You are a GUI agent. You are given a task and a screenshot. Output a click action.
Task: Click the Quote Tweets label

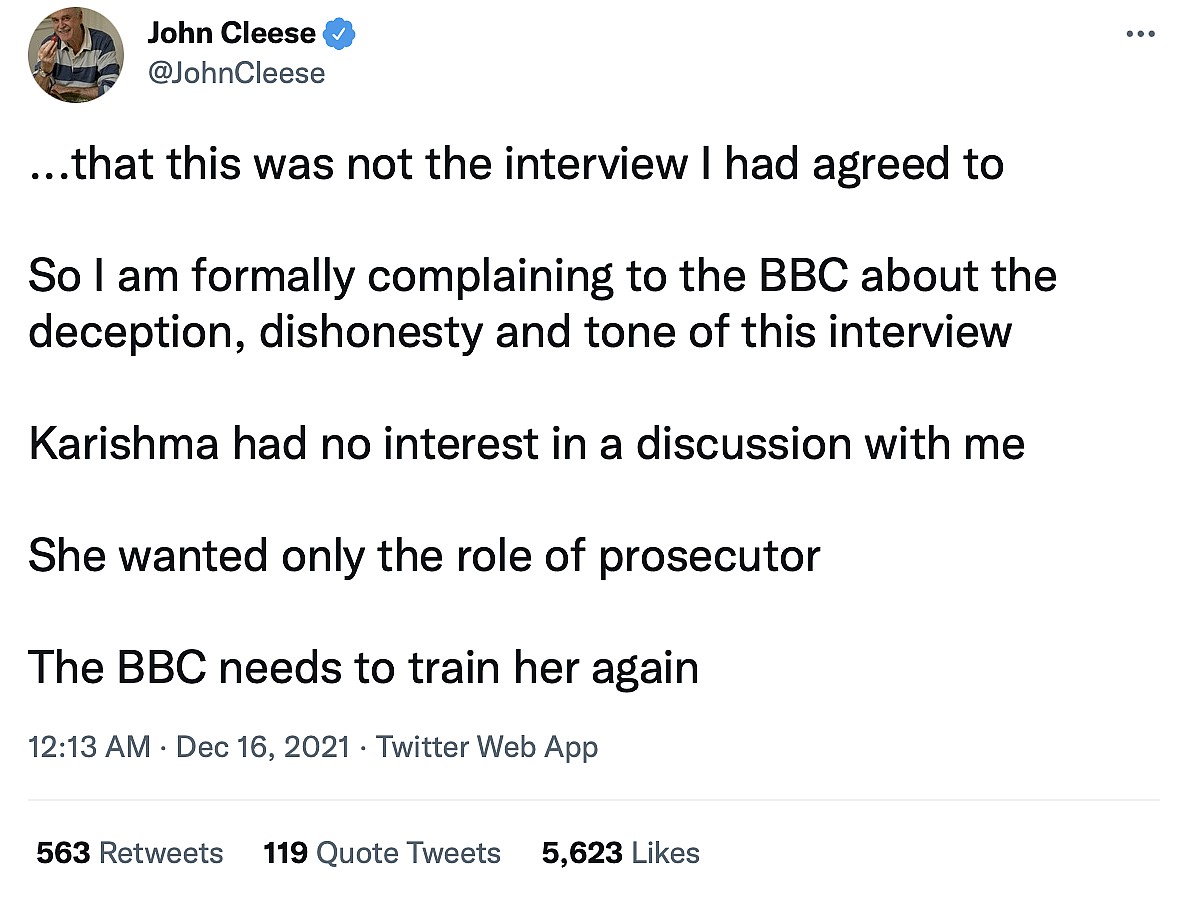[x=408, y=853]
